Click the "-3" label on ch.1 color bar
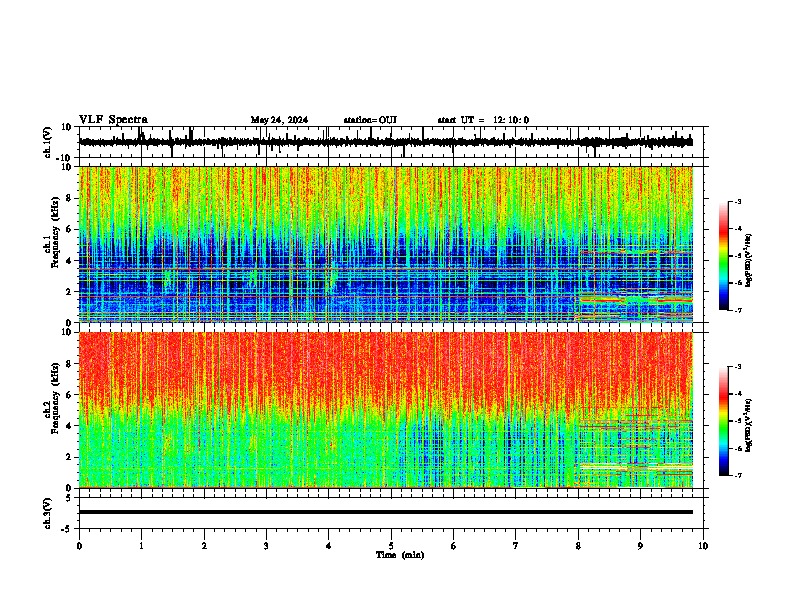The image size is (792, 612). [x=737, y=201]
